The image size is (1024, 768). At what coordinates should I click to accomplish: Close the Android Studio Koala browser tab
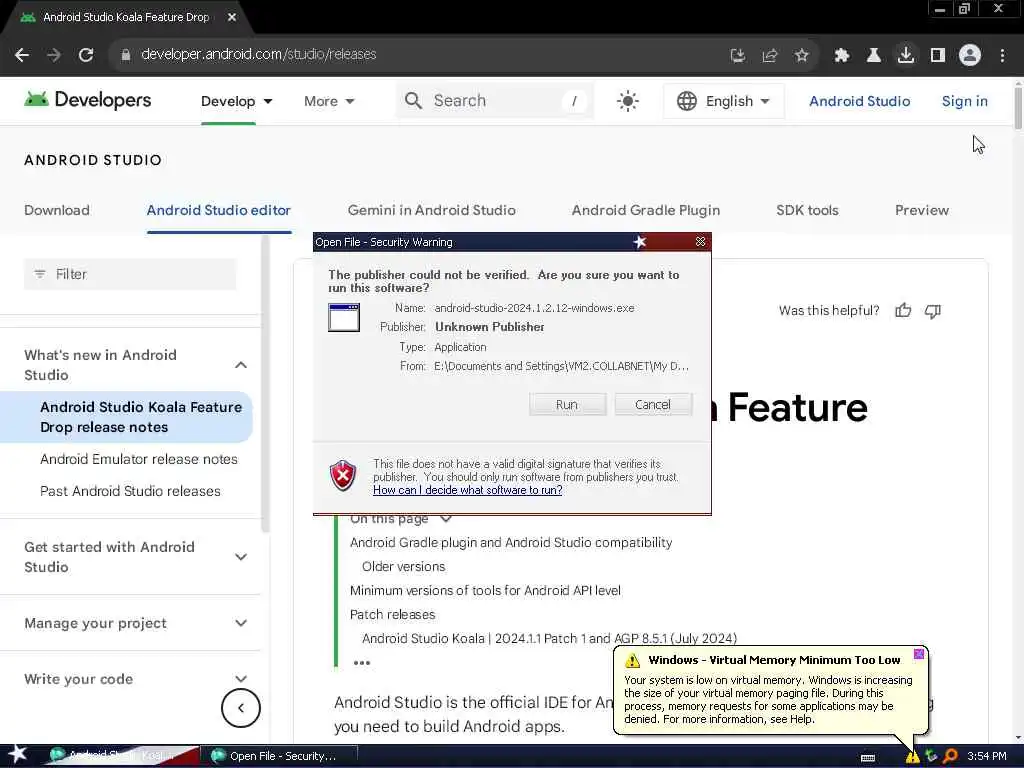point(232,17)
